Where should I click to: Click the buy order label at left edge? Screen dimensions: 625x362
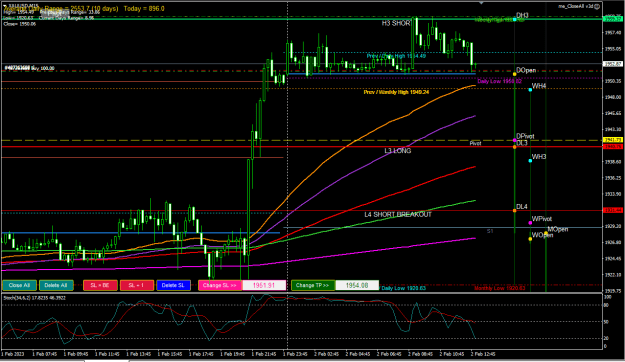[29, 68]
